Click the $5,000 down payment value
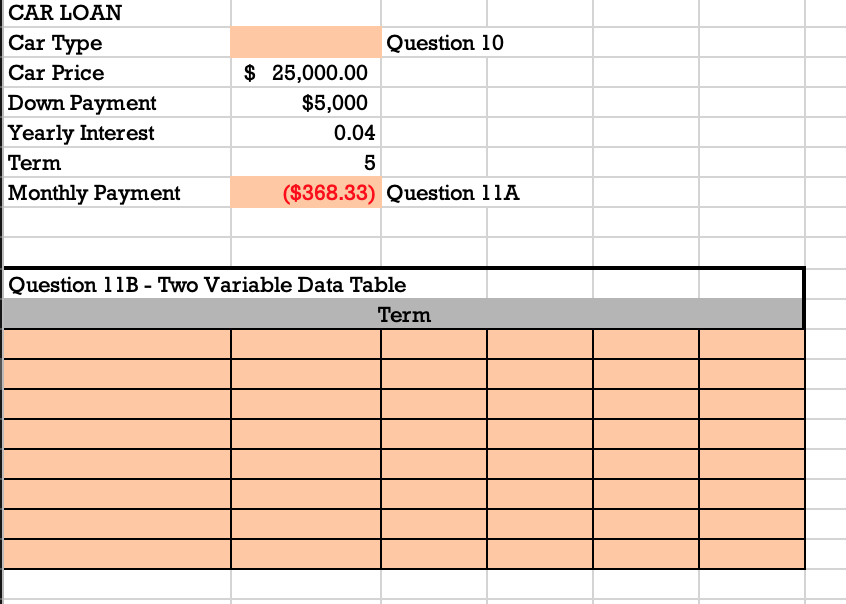 [x=335, y=103]
